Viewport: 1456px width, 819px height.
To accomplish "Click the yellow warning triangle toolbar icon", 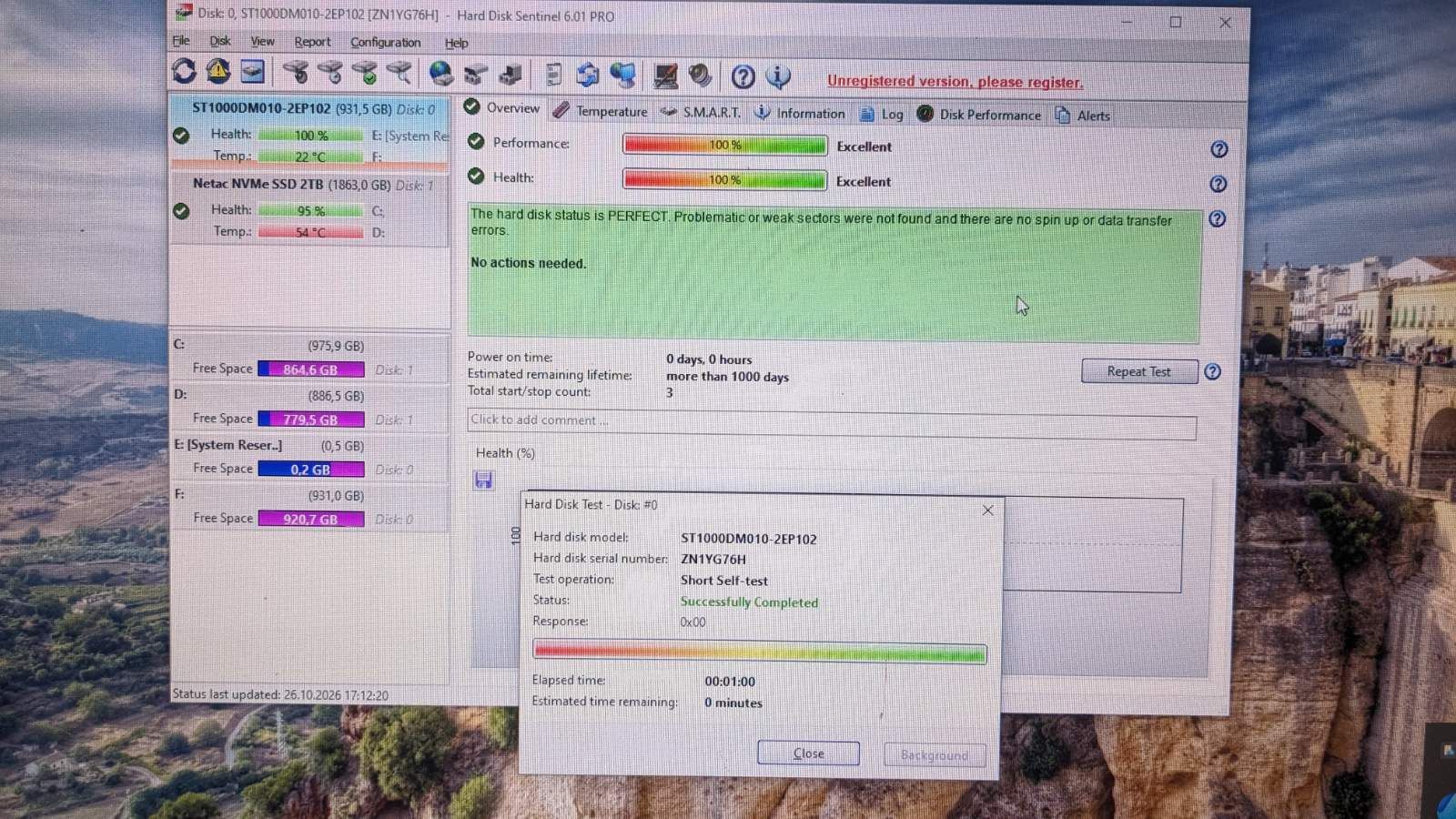I will pyautogui.click(x=218, y=71).
